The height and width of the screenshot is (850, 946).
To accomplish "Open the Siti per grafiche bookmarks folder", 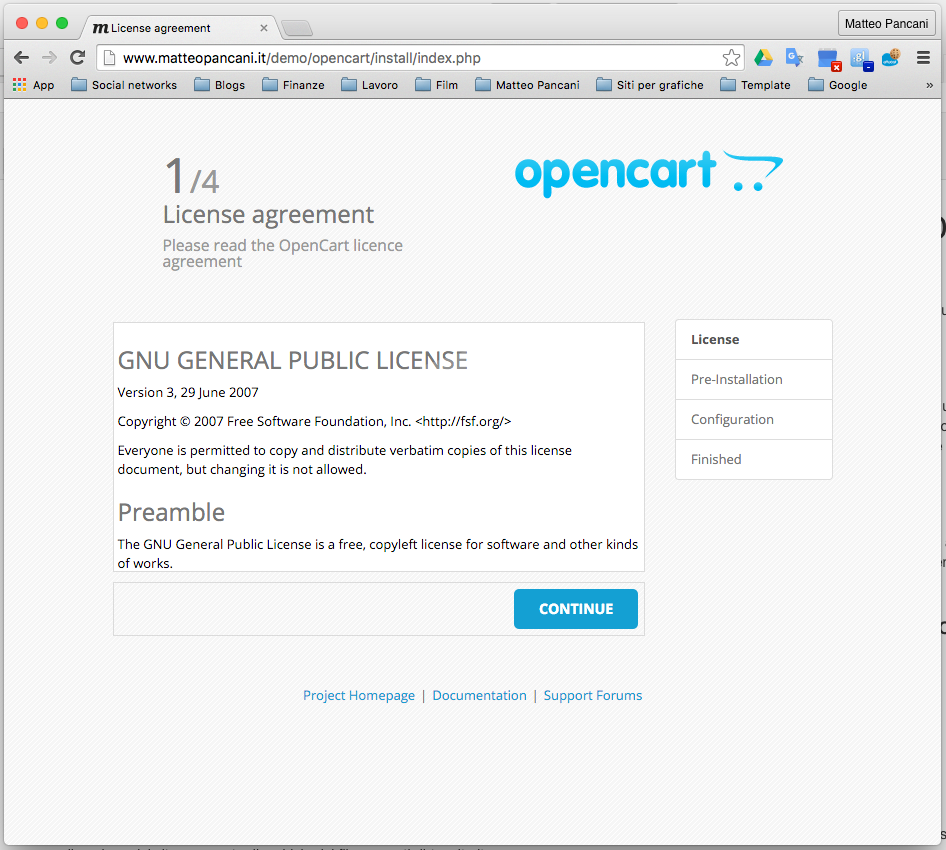I will pyautogui.click(x=650, y=85).
